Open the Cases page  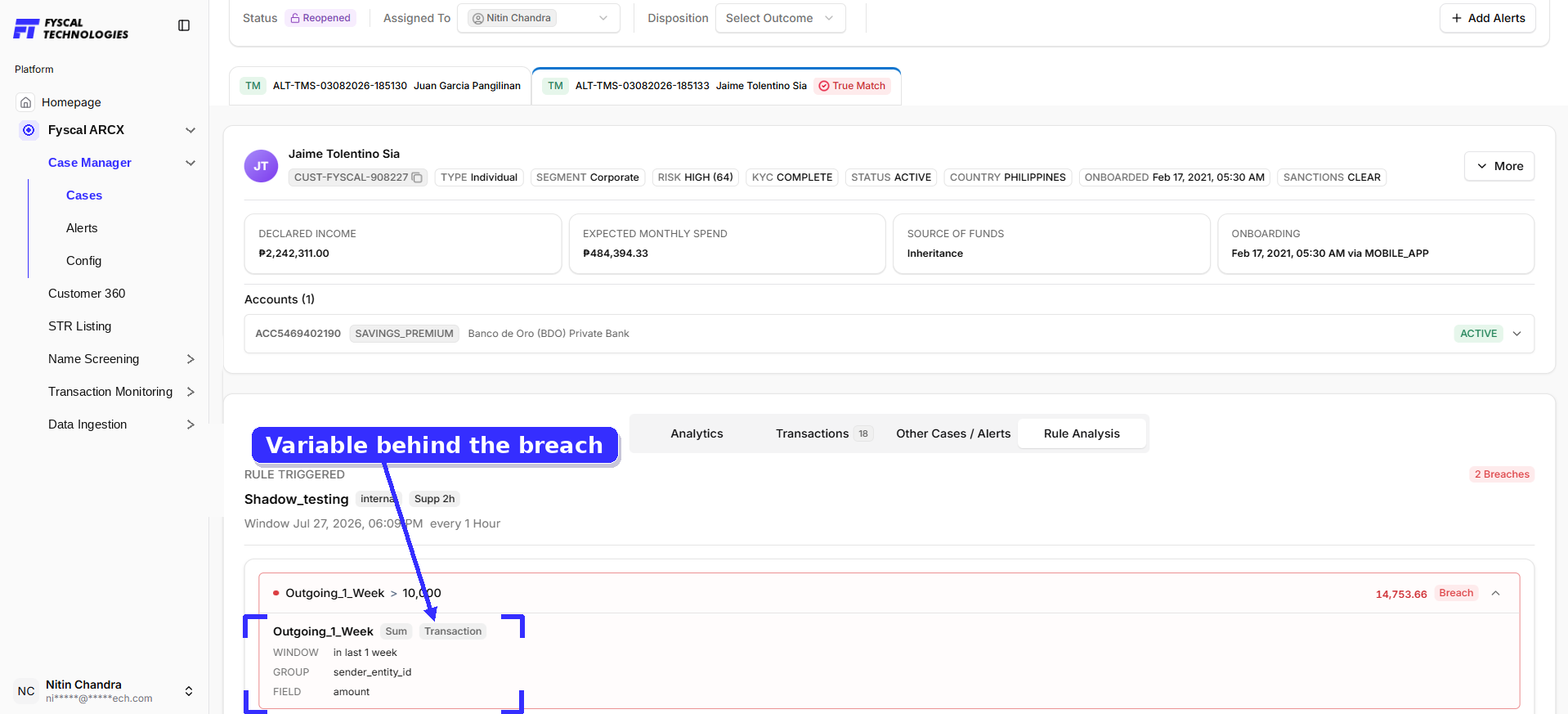pyautogui.click(x=84, y=195)
